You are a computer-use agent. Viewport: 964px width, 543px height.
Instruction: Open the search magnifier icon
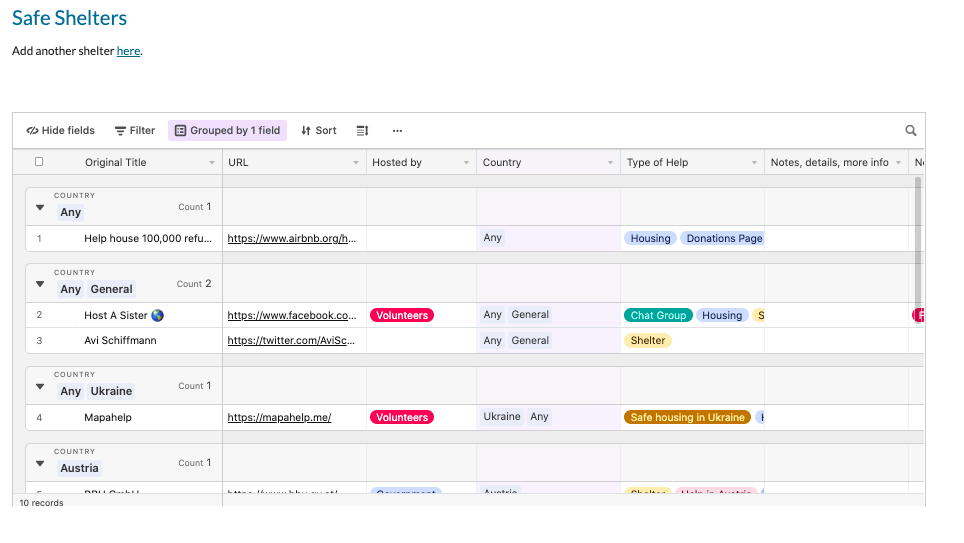click(x=911, y=130)
